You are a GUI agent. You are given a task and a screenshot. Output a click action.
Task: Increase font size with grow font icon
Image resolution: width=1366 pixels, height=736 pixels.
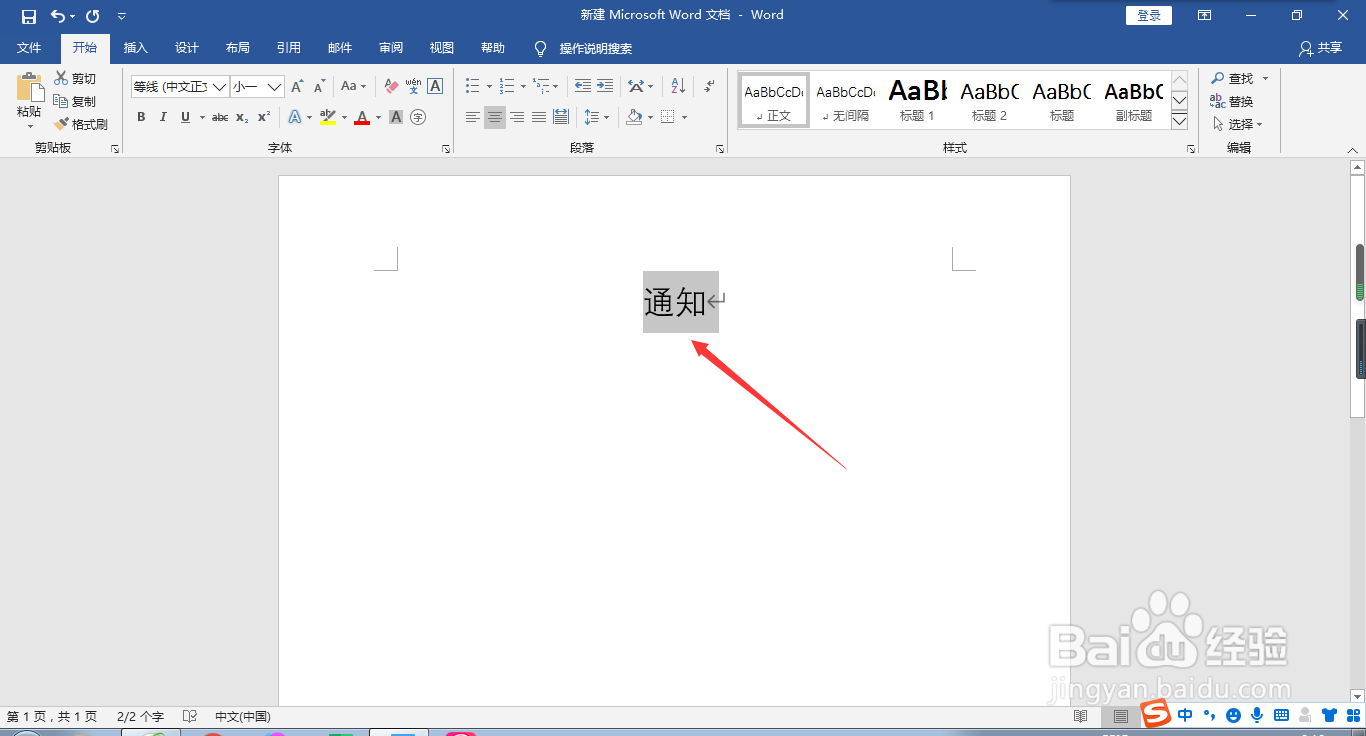[x=297, y=87]
